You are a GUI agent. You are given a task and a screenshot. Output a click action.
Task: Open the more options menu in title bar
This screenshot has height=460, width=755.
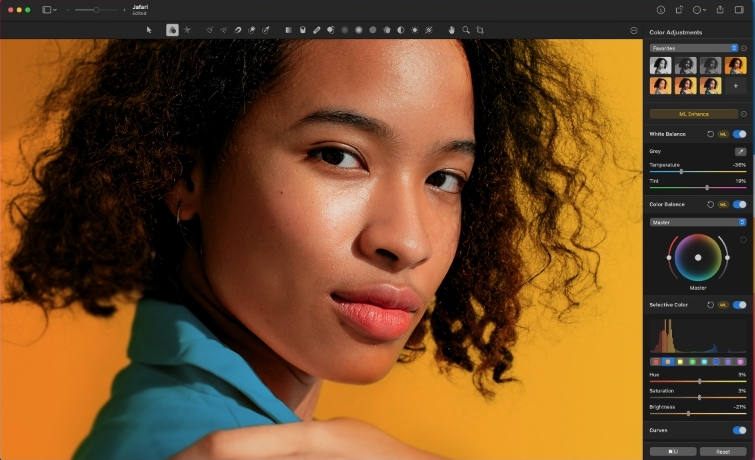tap(699, 10)
